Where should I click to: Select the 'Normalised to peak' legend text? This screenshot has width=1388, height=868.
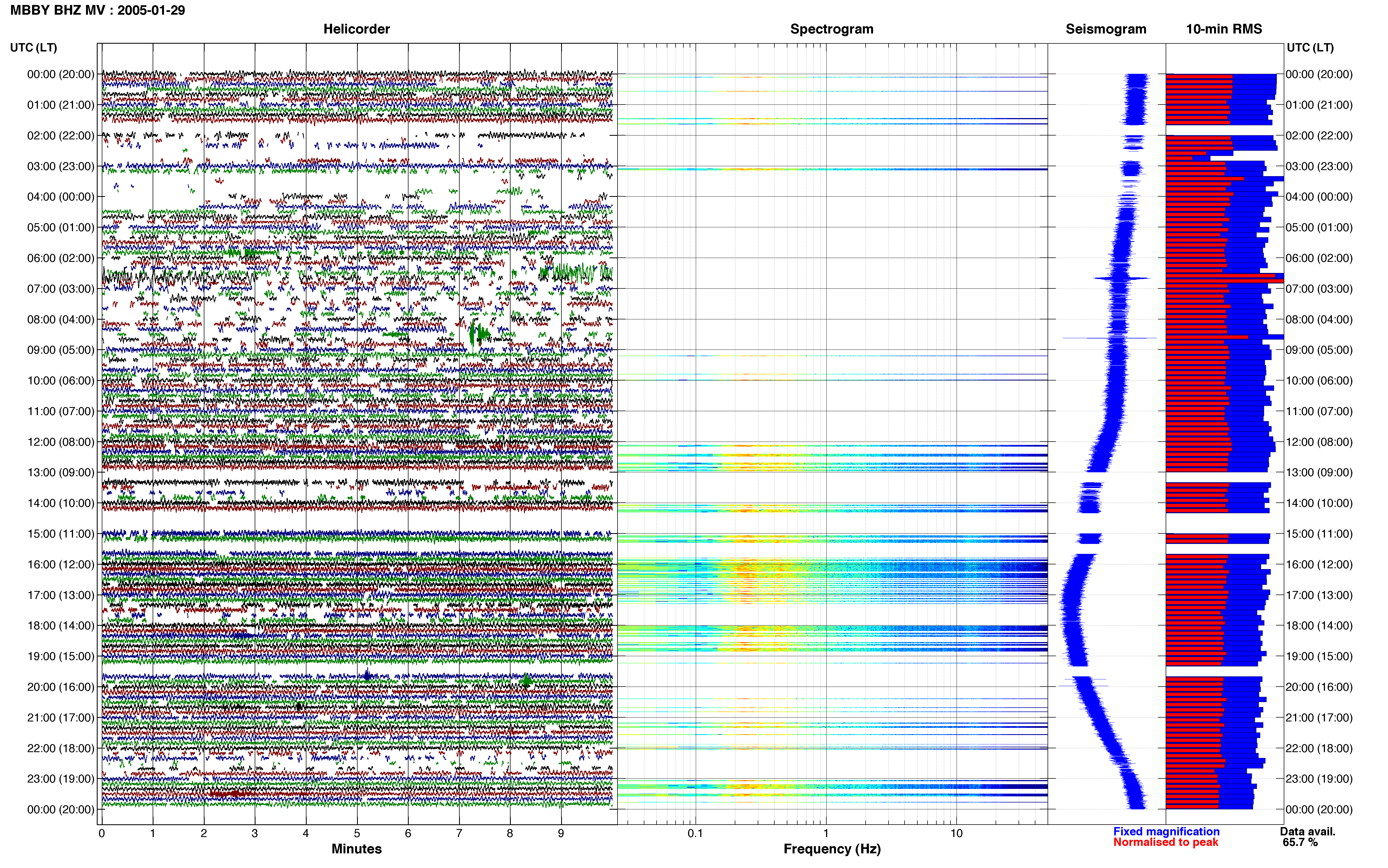tap(1165, 842)
